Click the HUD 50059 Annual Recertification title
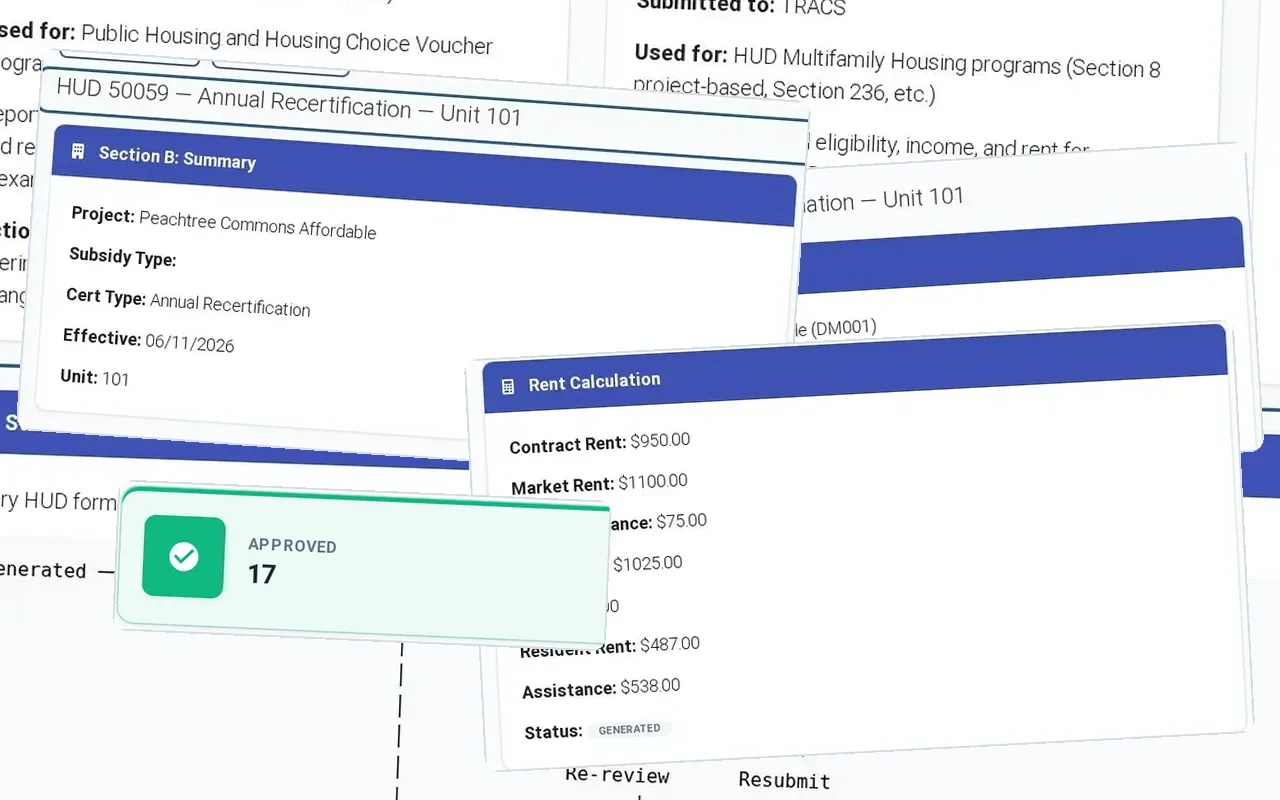The width and height of the screenshot is (1280, 800). tap(289, 100)
